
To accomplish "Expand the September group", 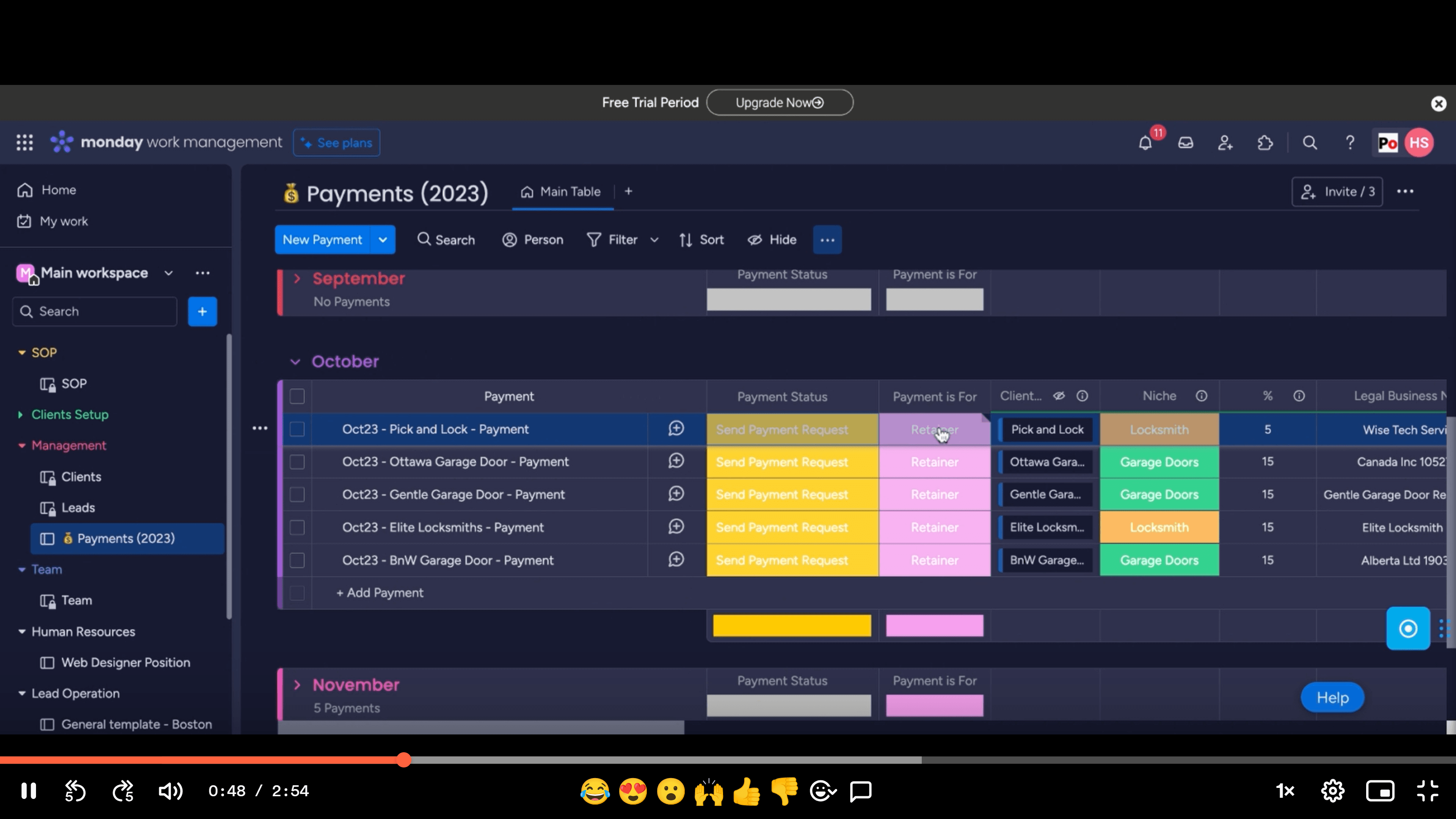I will [297, 278].
